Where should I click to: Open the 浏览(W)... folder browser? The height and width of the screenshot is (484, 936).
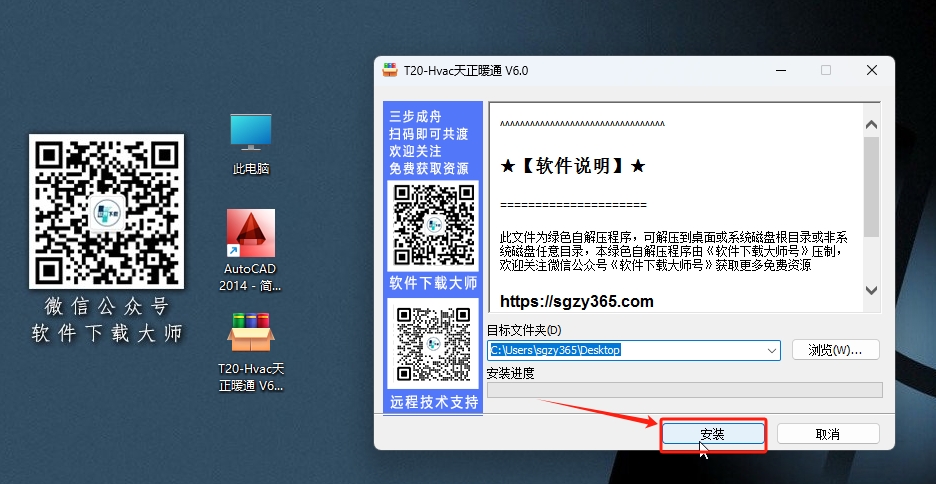pyautogui.click(x=835, y=350)
